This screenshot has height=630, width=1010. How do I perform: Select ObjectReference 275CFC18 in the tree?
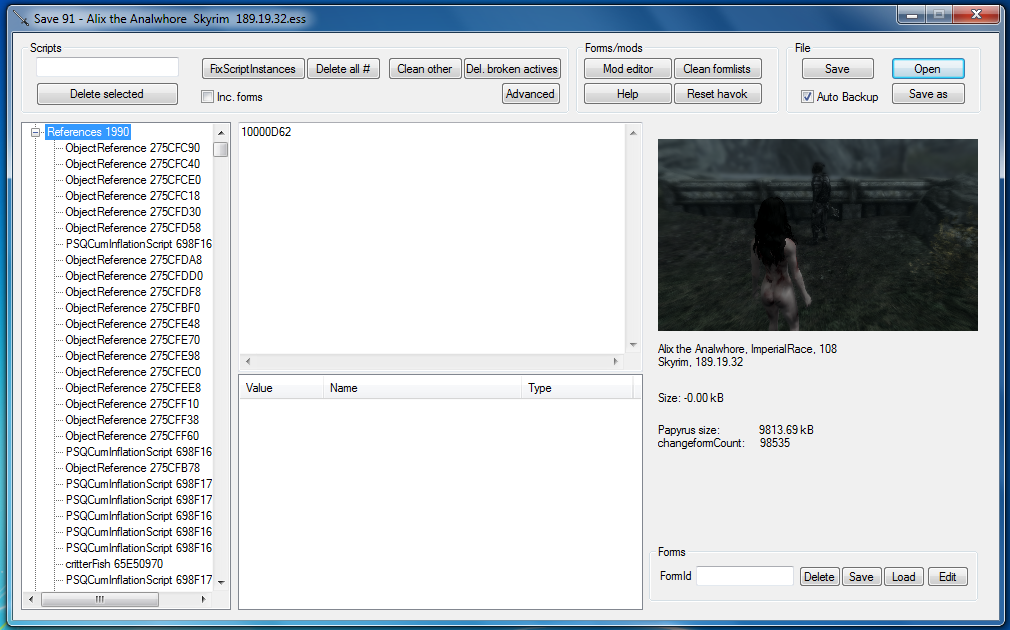(132, 196)
